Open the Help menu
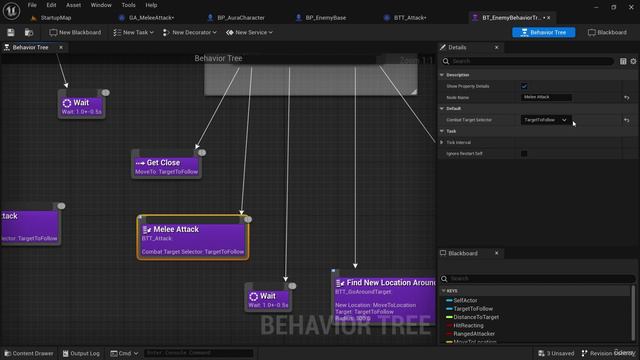 pyautogui.click(x=151, y=5)
